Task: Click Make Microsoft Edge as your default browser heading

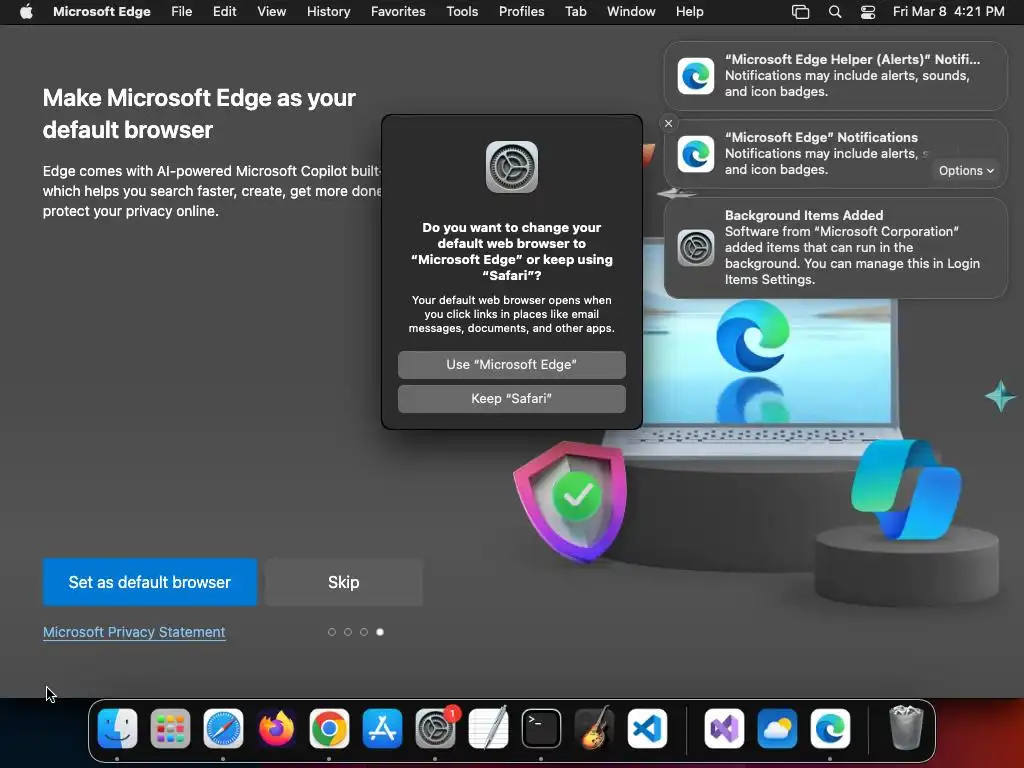Action: (x=199, y=114)
